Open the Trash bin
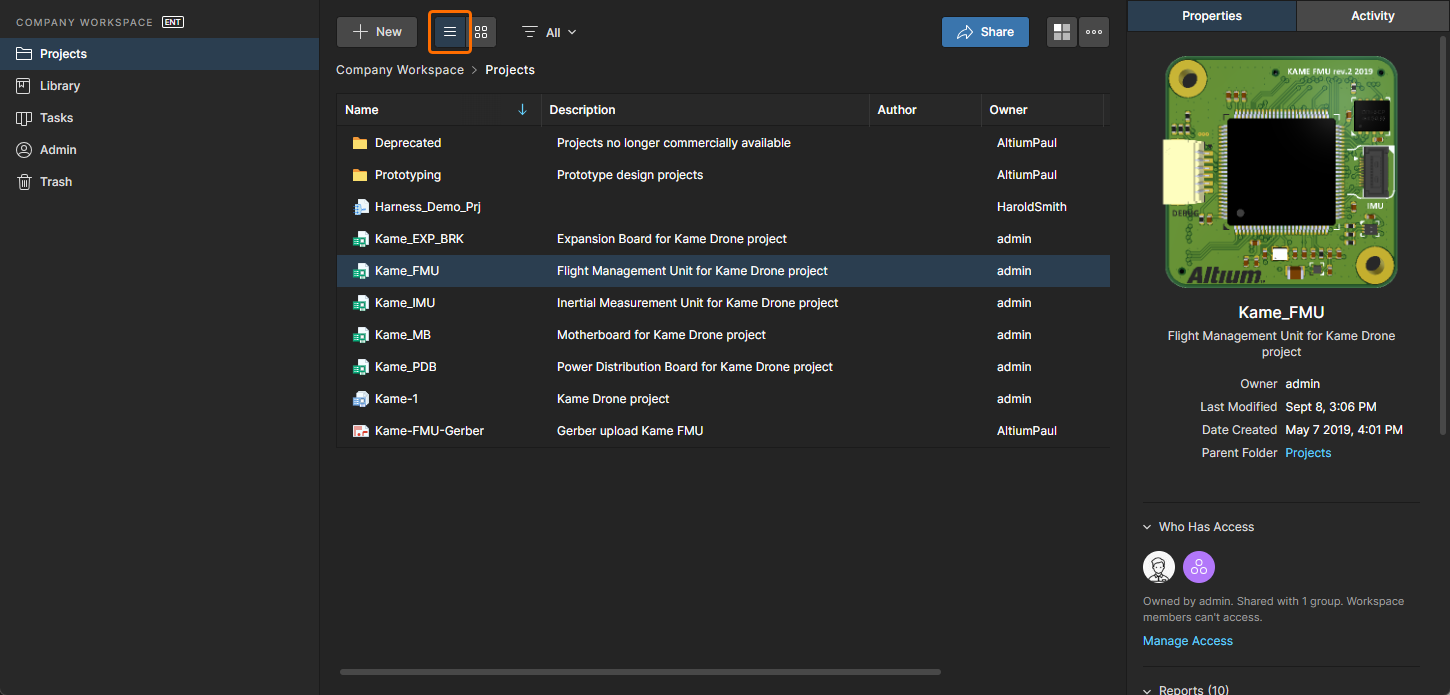The image size is (1450, 695). coord(24,182)
